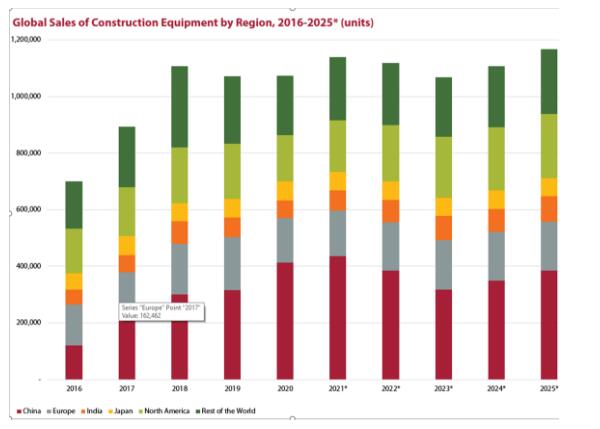The height and width of the screenshot is (429, 600).
Task: Select the 2019 Japan bar segment
Action: [232, 208]
